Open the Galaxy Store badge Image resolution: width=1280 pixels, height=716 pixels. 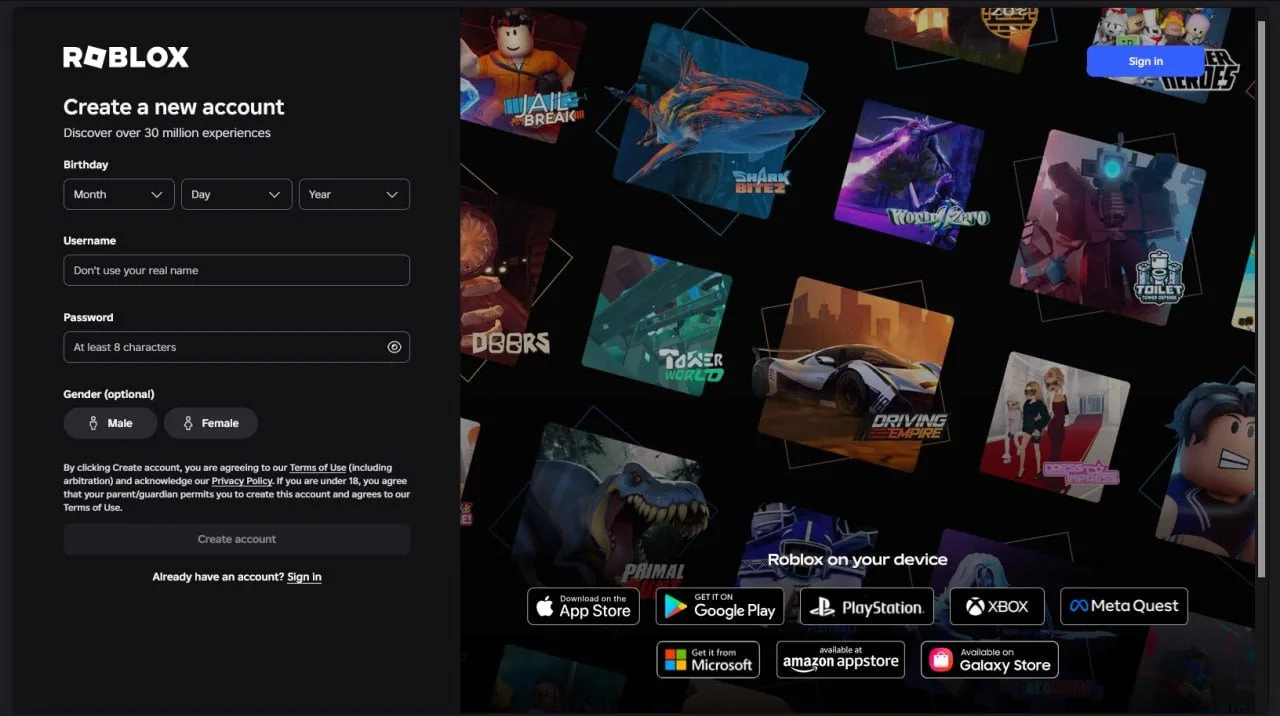(990, 660)
